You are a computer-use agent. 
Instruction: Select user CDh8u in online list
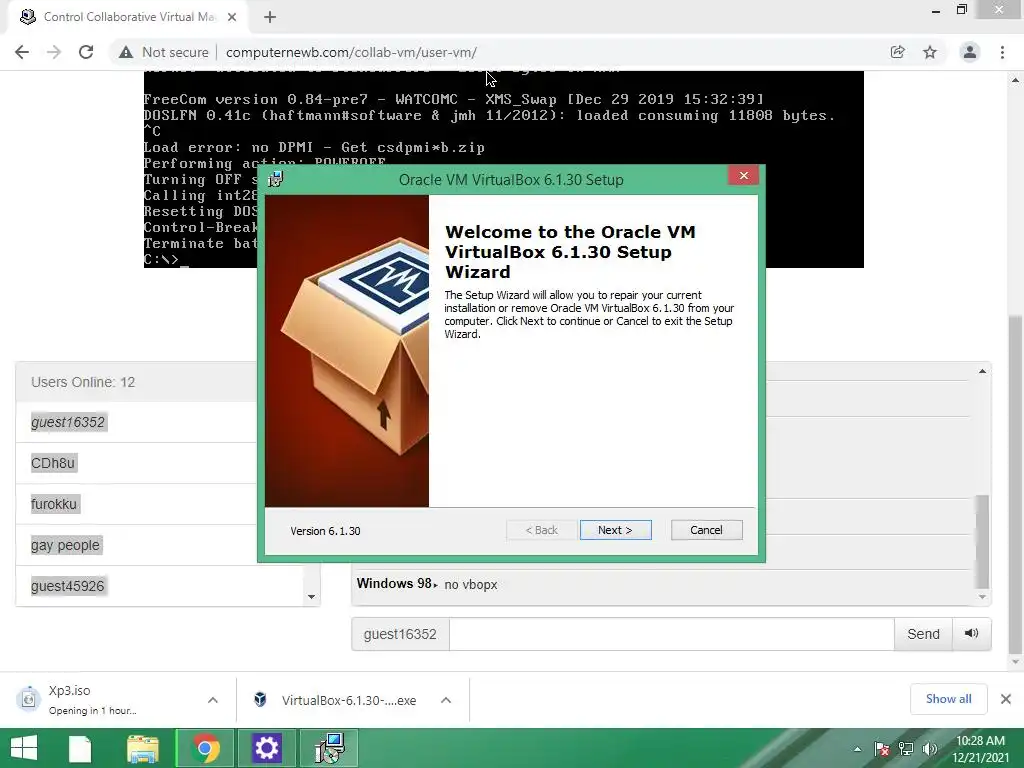pos(53,464)
